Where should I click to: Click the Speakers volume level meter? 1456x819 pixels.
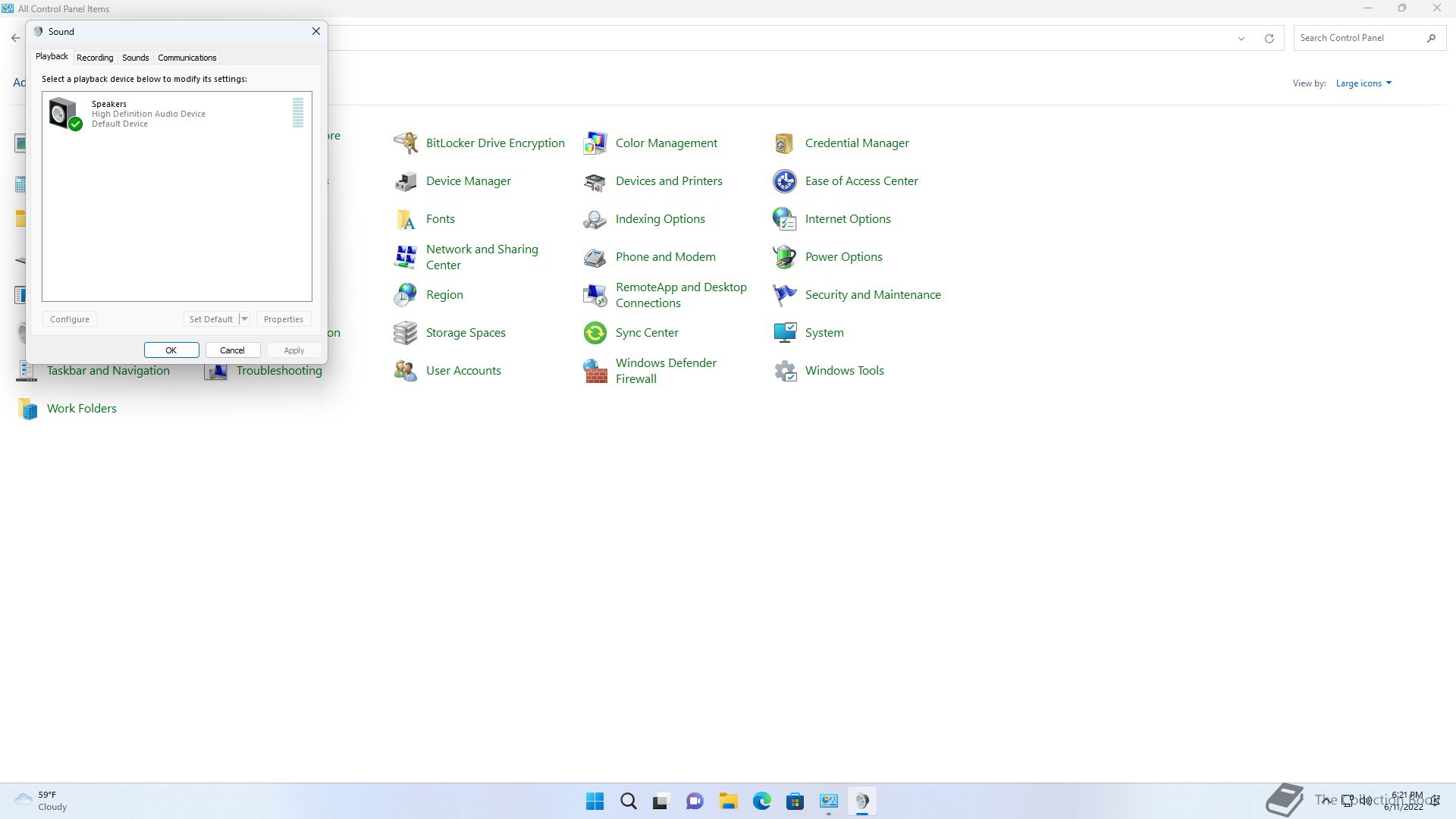tap(298, 112)
